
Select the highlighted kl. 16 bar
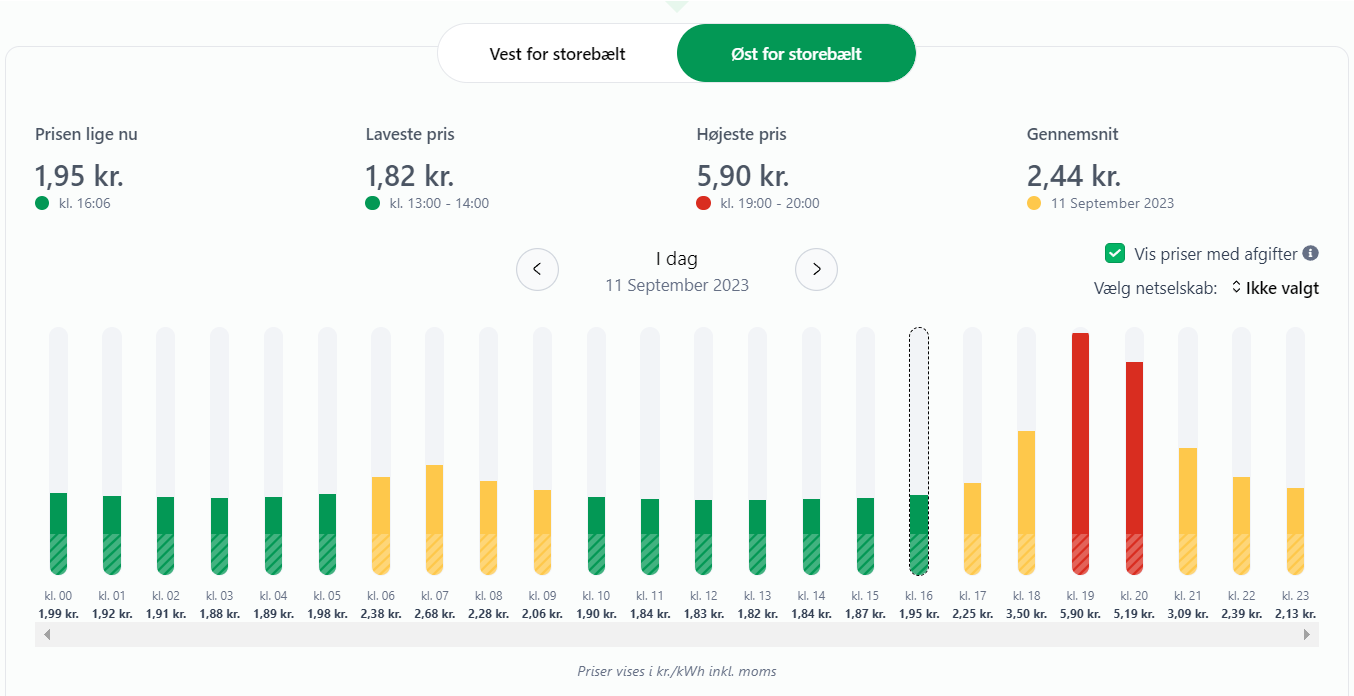[918, 450]
